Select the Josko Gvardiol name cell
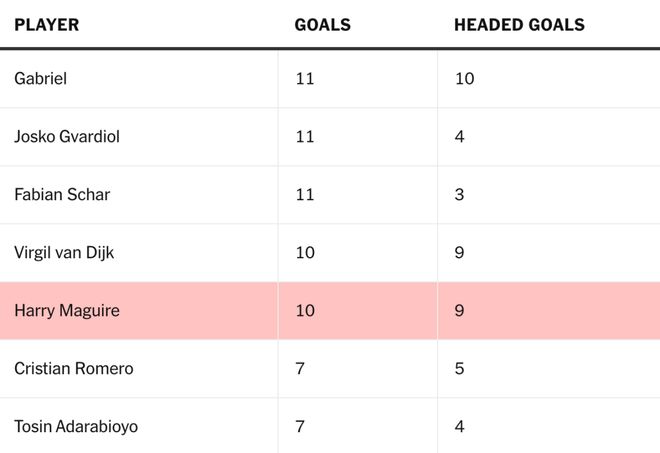This screenshot has width=660, height=453. [67, 136]
